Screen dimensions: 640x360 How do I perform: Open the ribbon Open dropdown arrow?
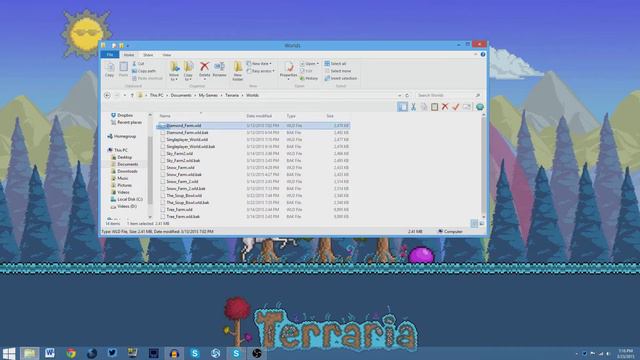[x=318, y=64]
